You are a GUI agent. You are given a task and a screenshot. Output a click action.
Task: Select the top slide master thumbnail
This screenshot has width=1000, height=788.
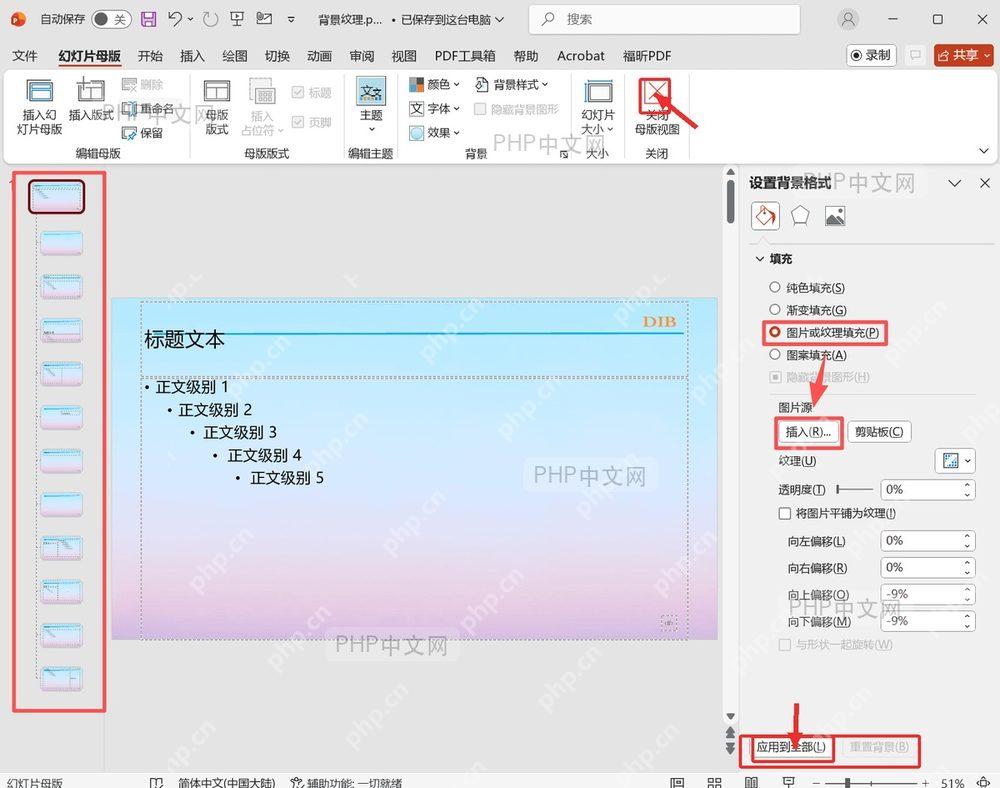[x=57, y=196]
